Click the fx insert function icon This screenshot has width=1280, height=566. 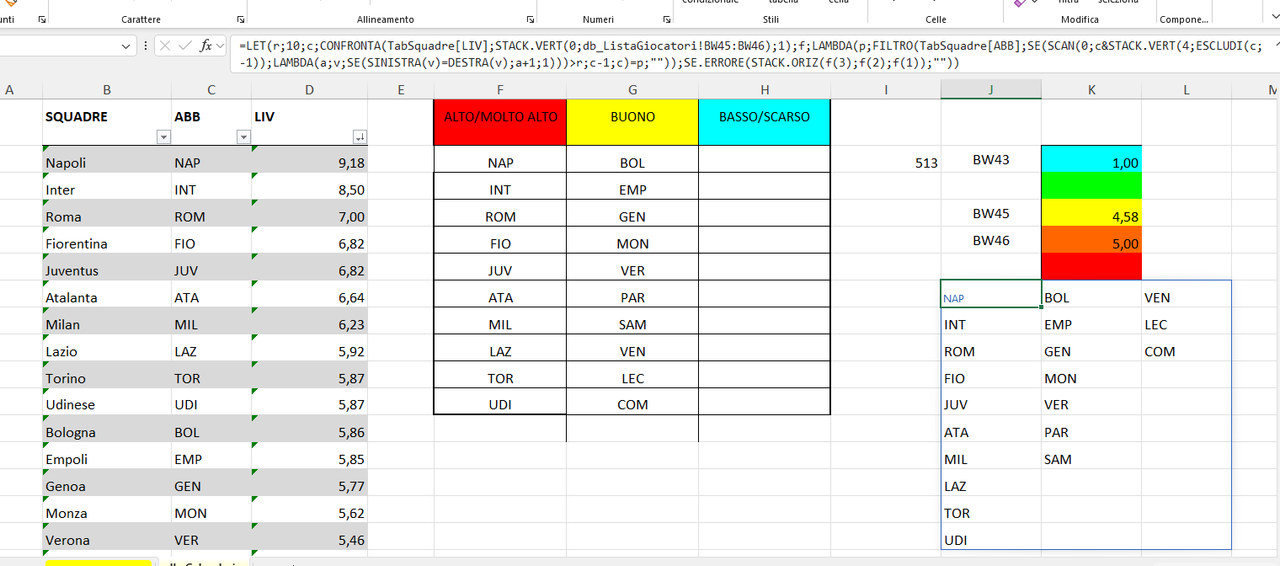[206, 46]
